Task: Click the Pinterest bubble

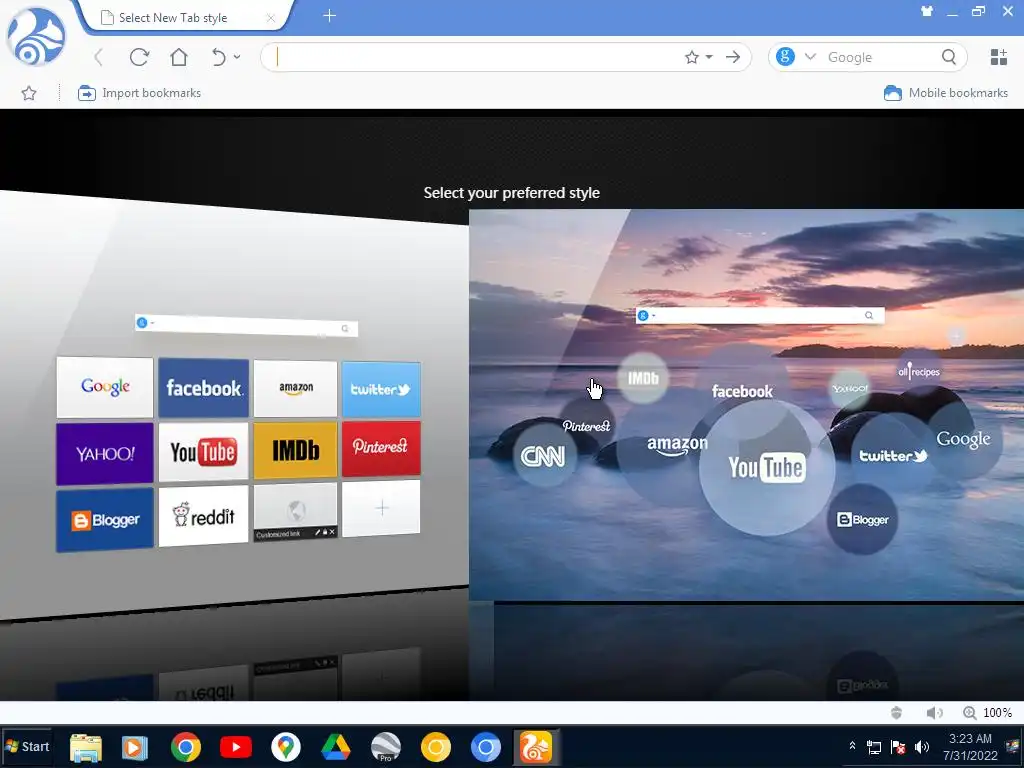Action: click(586, 426)
